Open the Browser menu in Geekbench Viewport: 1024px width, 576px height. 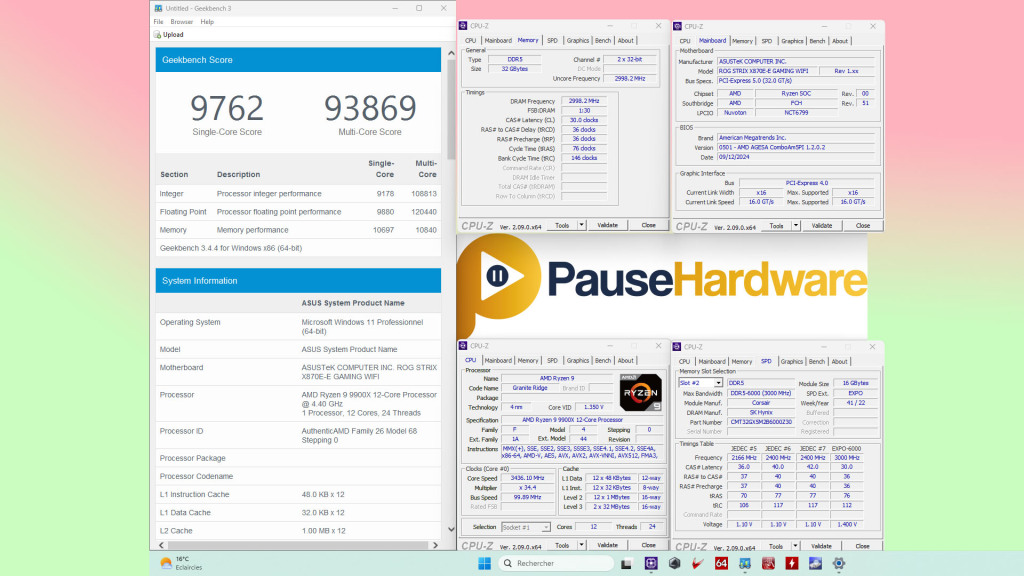[x=181, y=20]
